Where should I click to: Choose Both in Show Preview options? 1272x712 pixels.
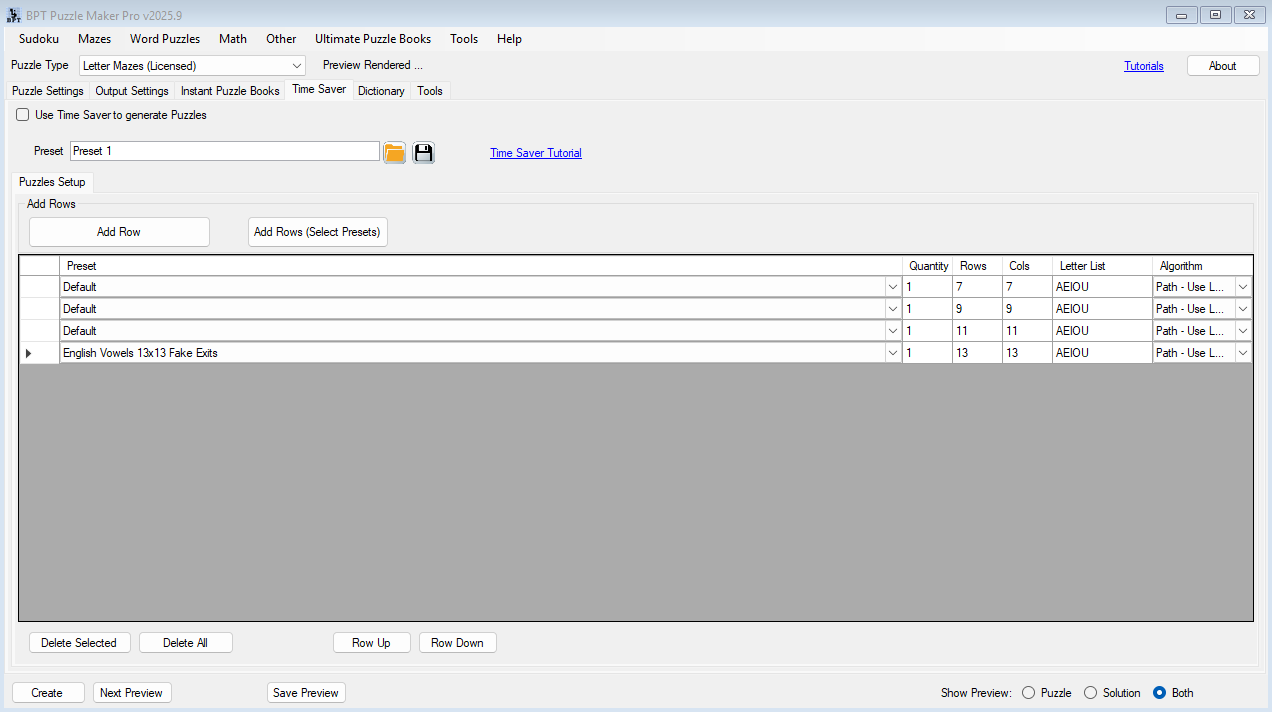click(x=1159, y=692)
